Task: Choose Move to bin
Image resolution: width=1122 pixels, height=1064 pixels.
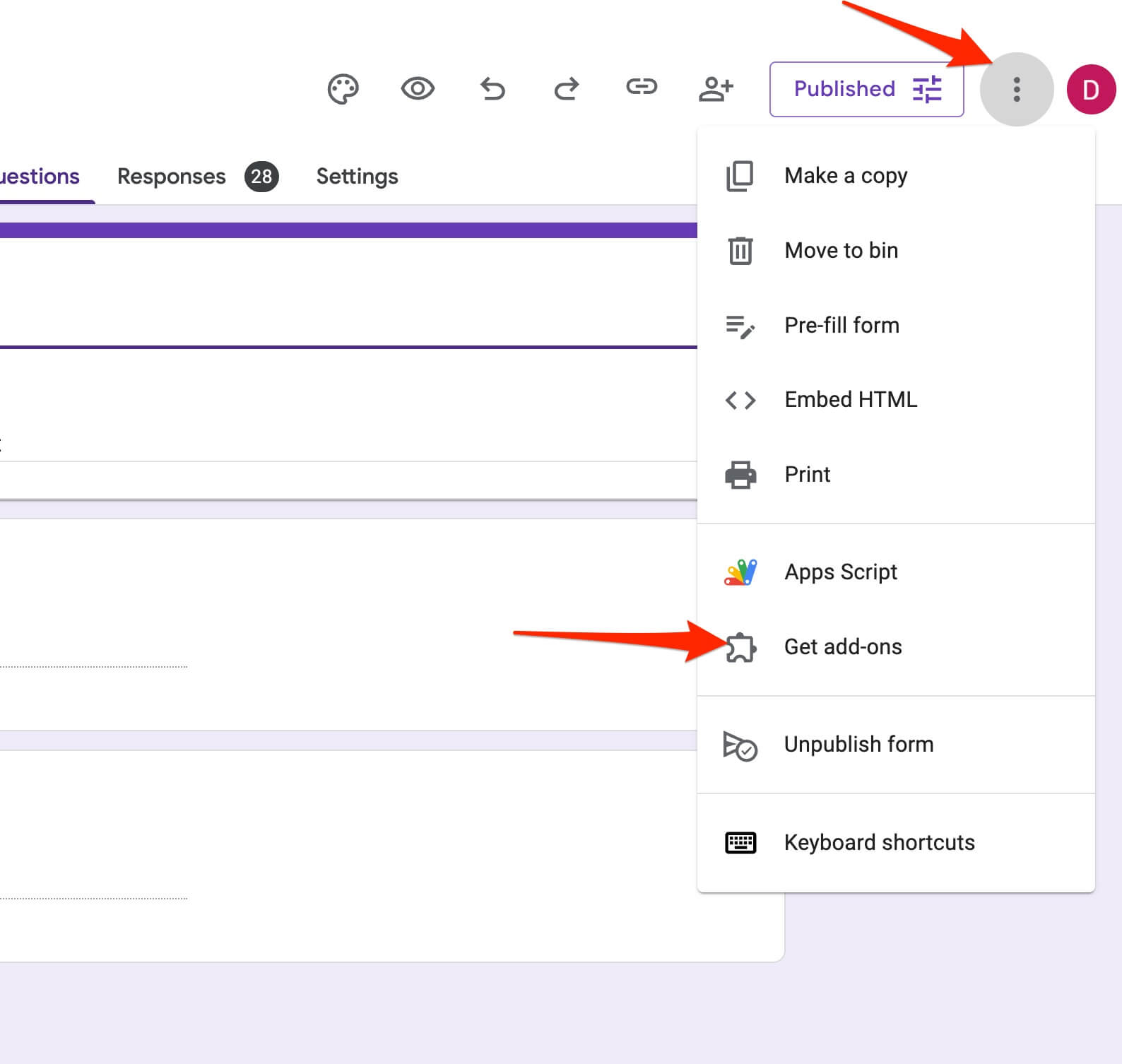Action: pyautogui.click(x=841, y=250)
